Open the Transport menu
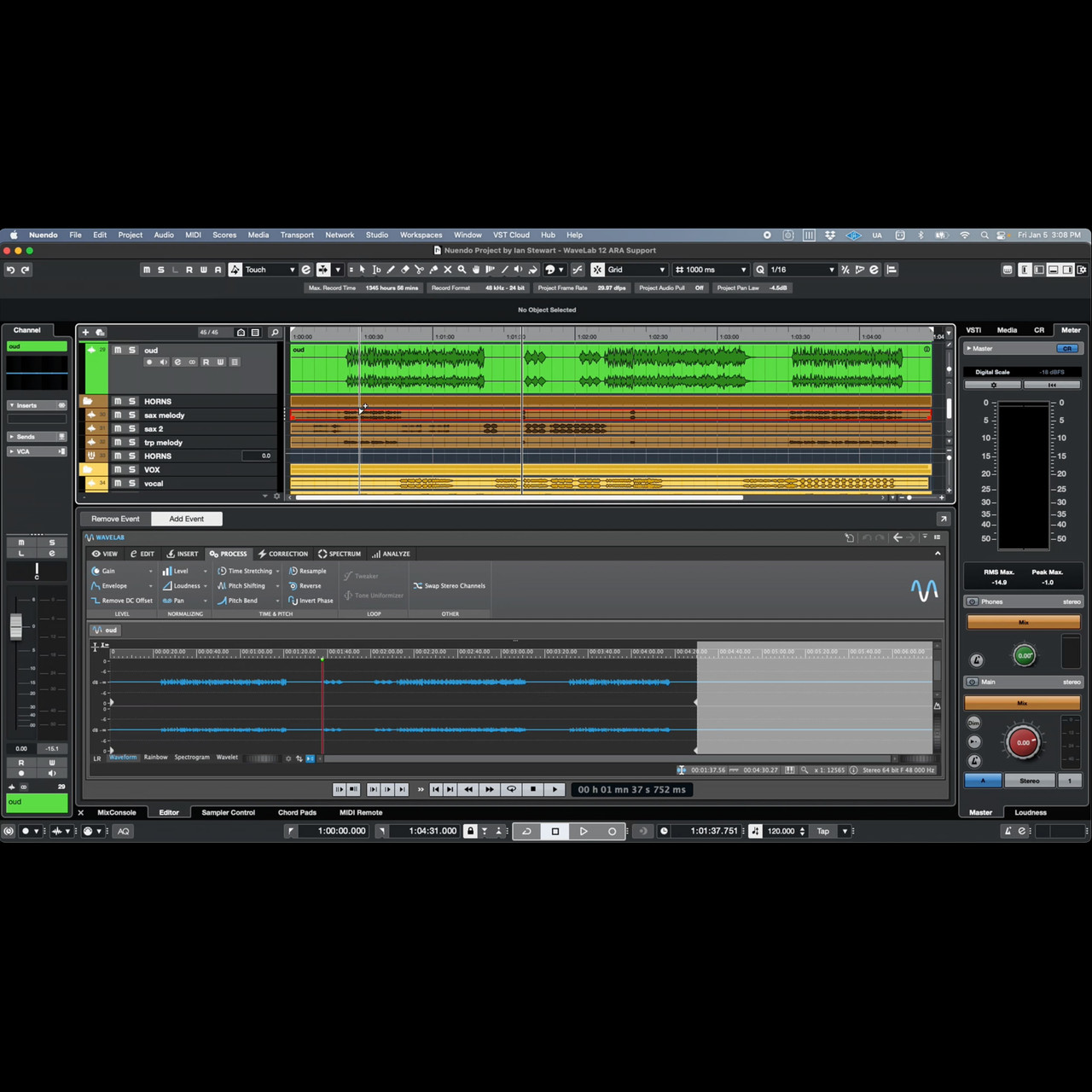This screenshot has height=1092, width=1092. click(296, 235)
